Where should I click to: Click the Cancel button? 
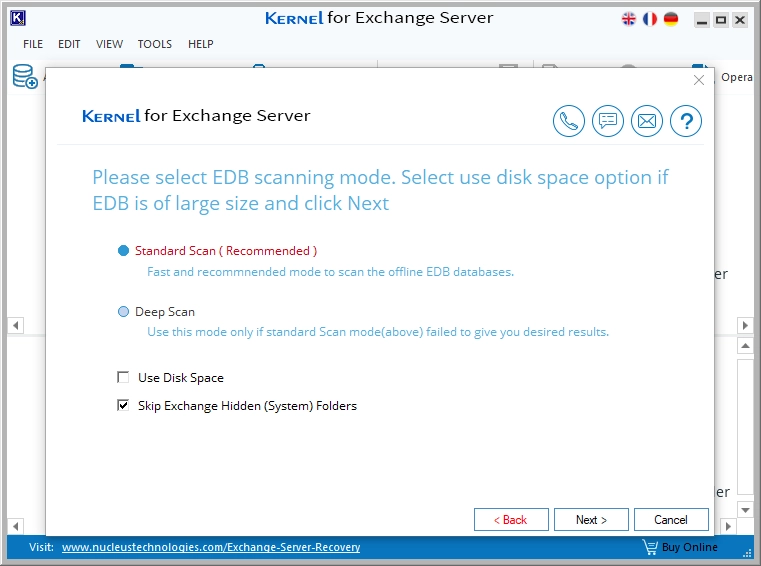point(671,520)
